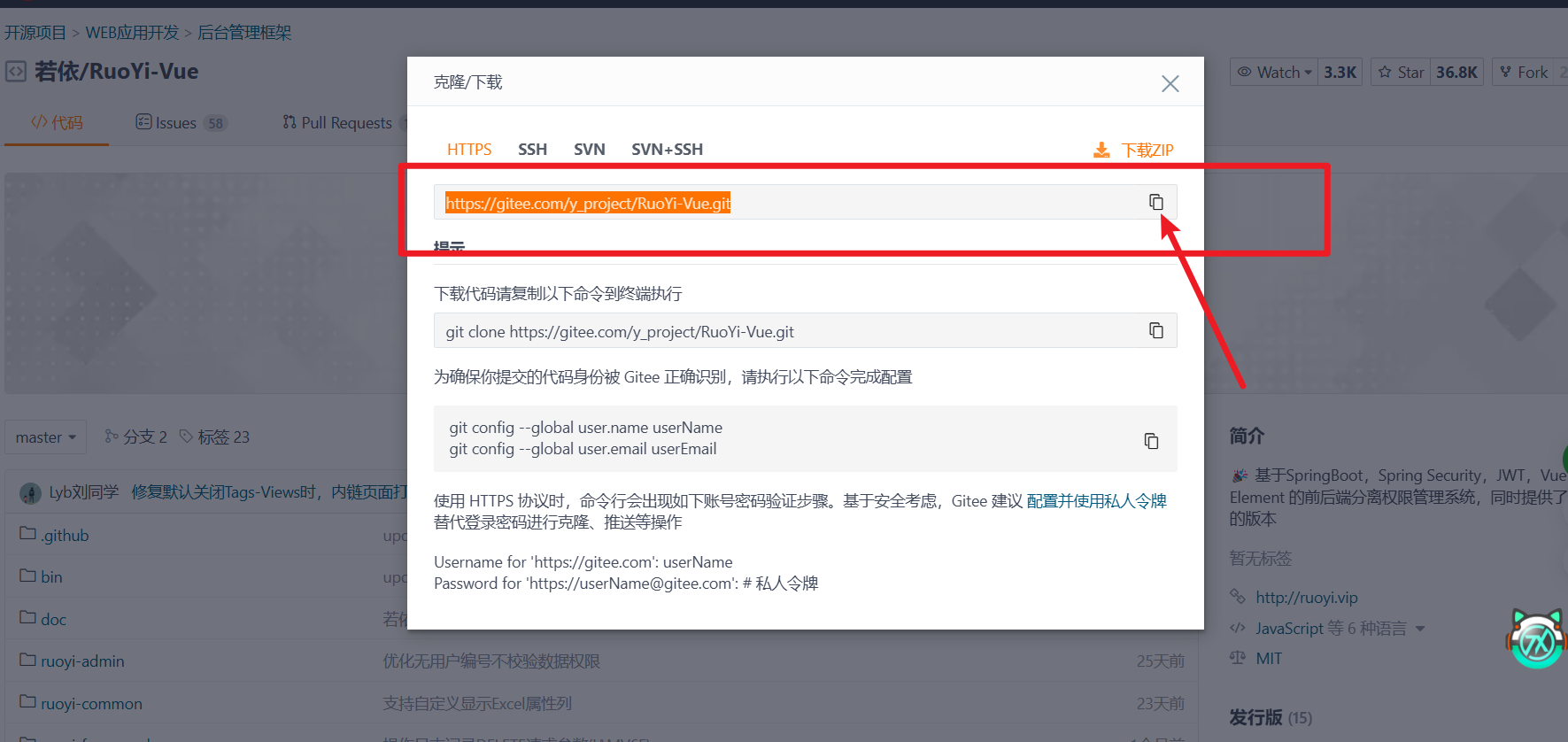Open the ruoyi-admin folder
The image size is (1568, 742).
coord(82,661)
